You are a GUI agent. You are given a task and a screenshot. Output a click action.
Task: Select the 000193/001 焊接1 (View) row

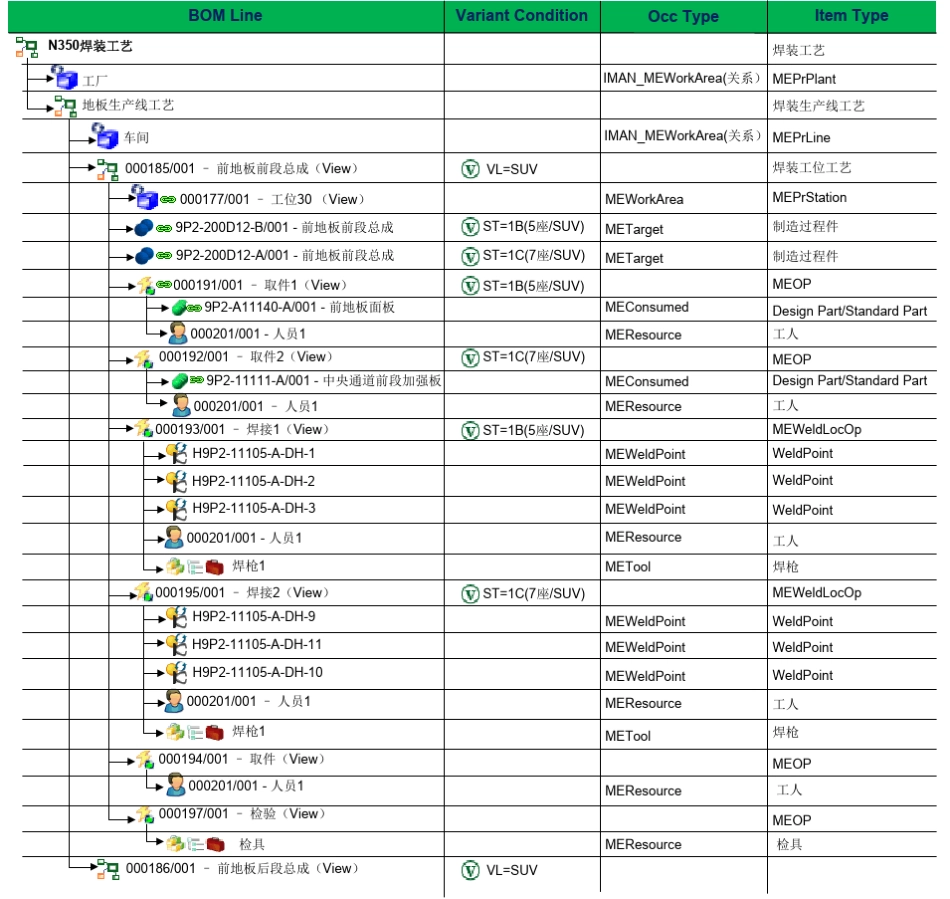tap(479, 430)
